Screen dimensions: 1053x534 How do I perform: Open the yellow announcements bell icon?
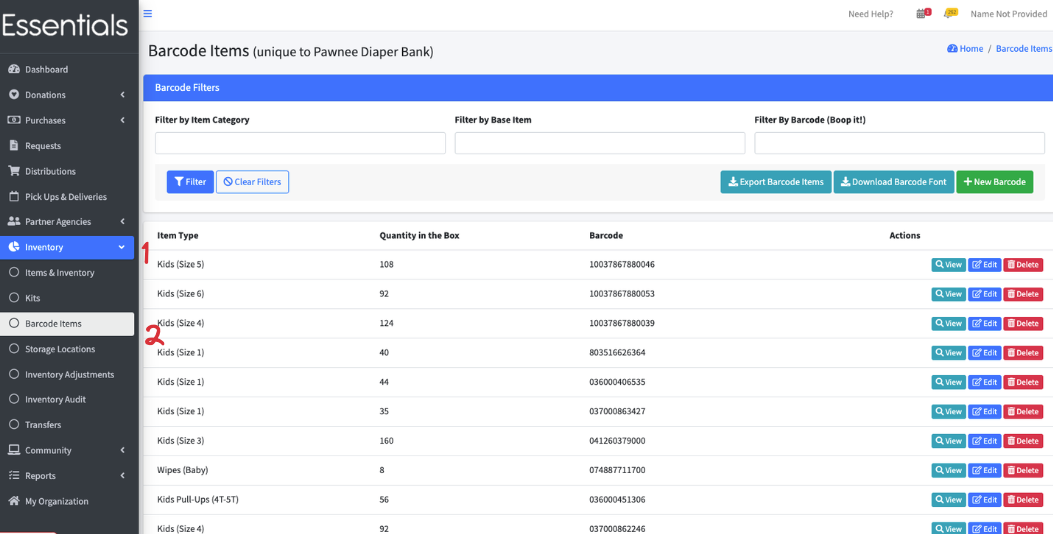(950, 13)
